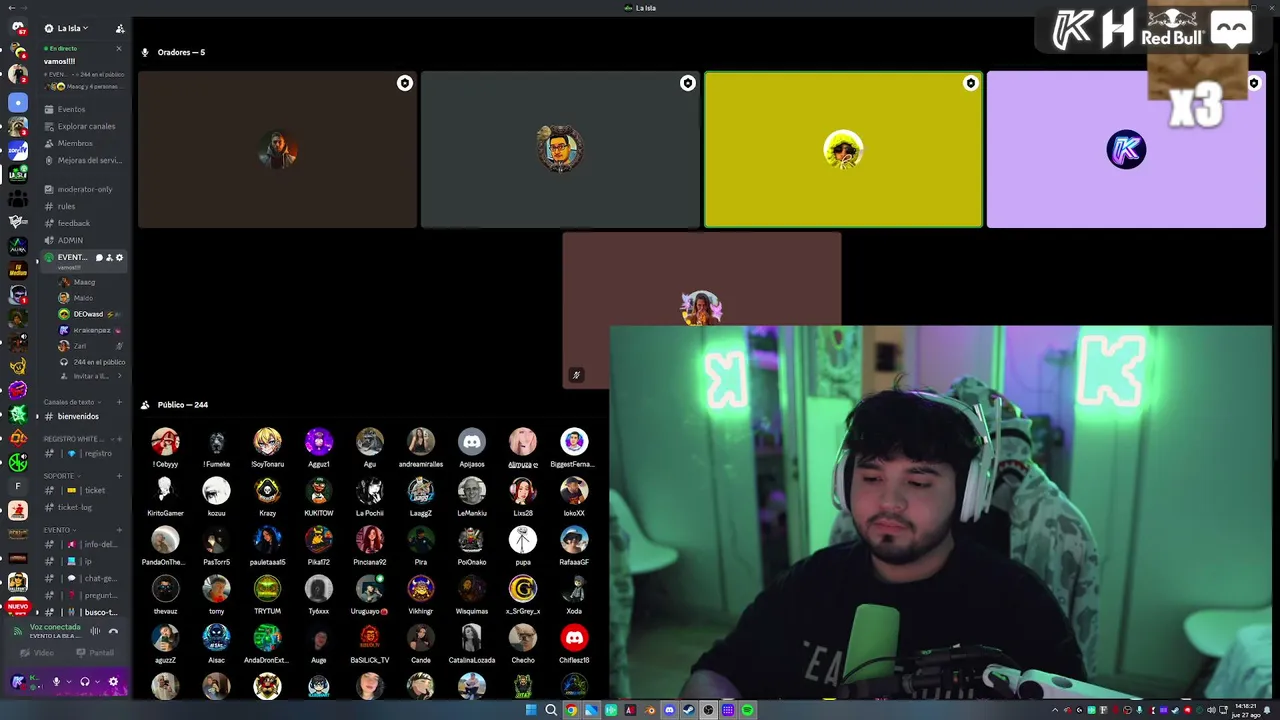Open Eventos in the server sidebar
The height and width of the screenshot is (720, 1280).
(x=83, y=109)
